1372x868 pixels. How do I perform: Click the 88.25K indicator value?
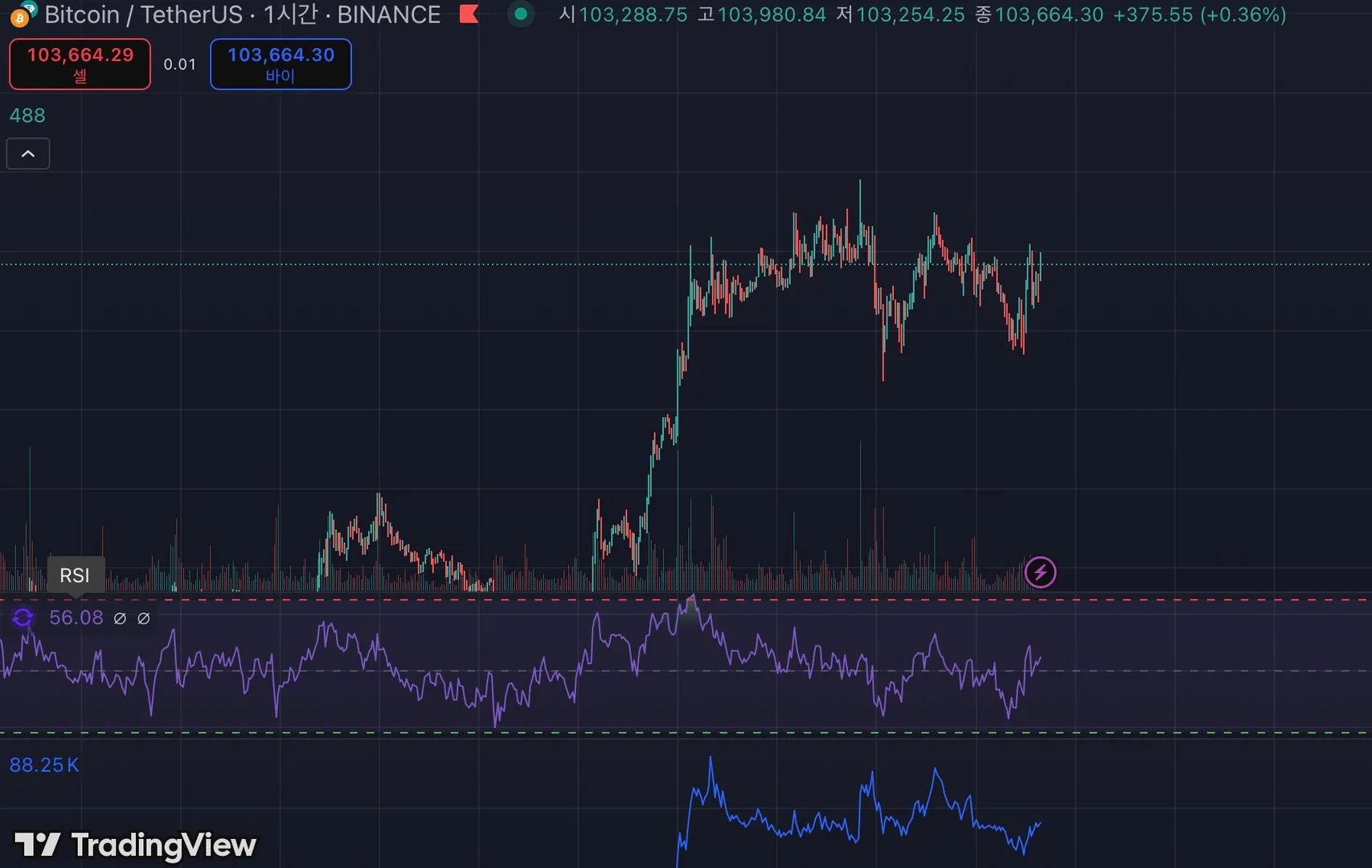(x=44, y=765)
